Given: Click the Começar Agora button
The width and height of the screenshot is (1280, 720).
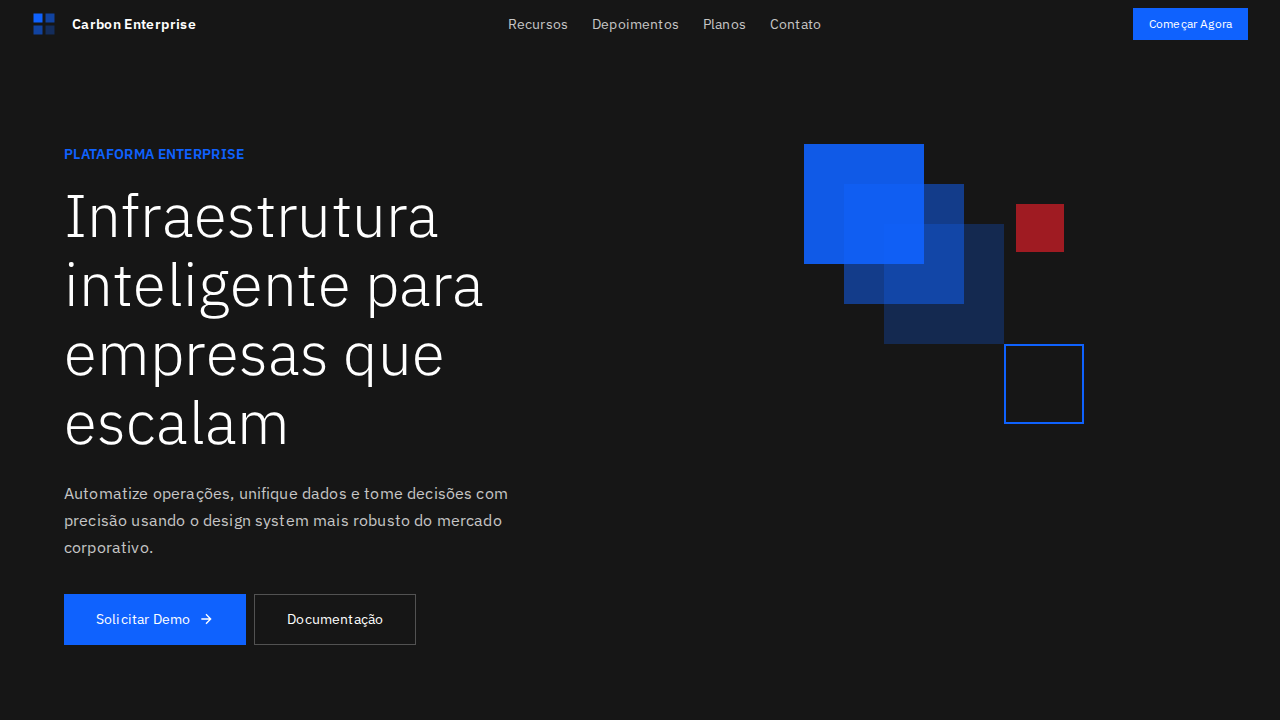Looking at the screenshot, I should pyautogui.click(x=1190, y=23).
